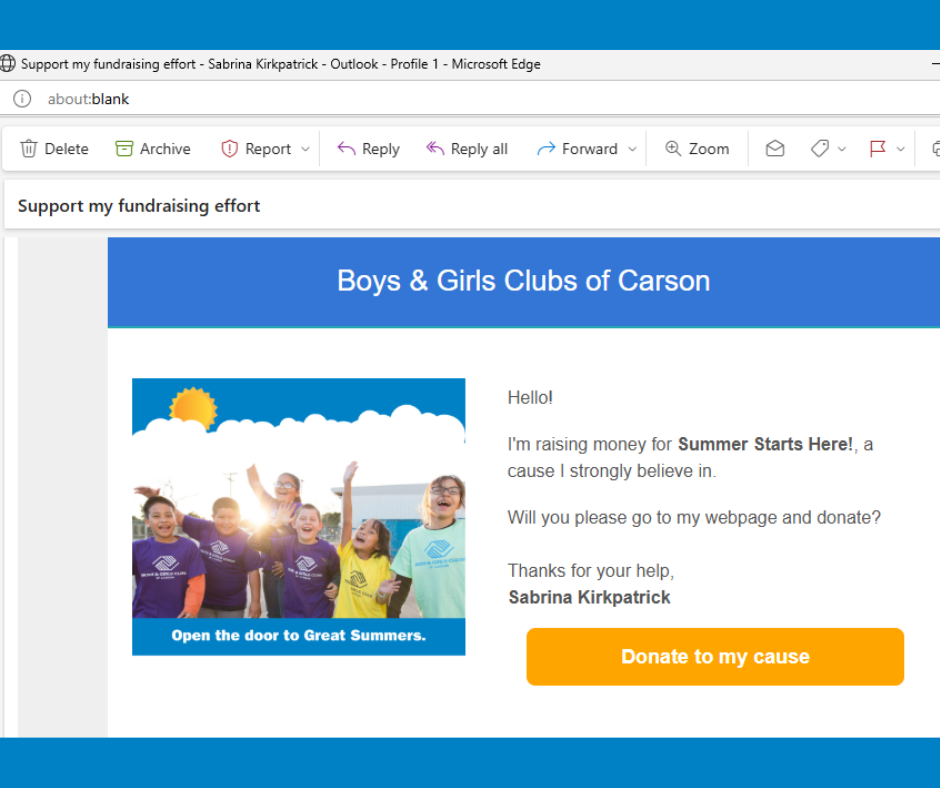Click the bold 'Summer Starts Here!' text

pyautogui.click(x=765, y=444)
